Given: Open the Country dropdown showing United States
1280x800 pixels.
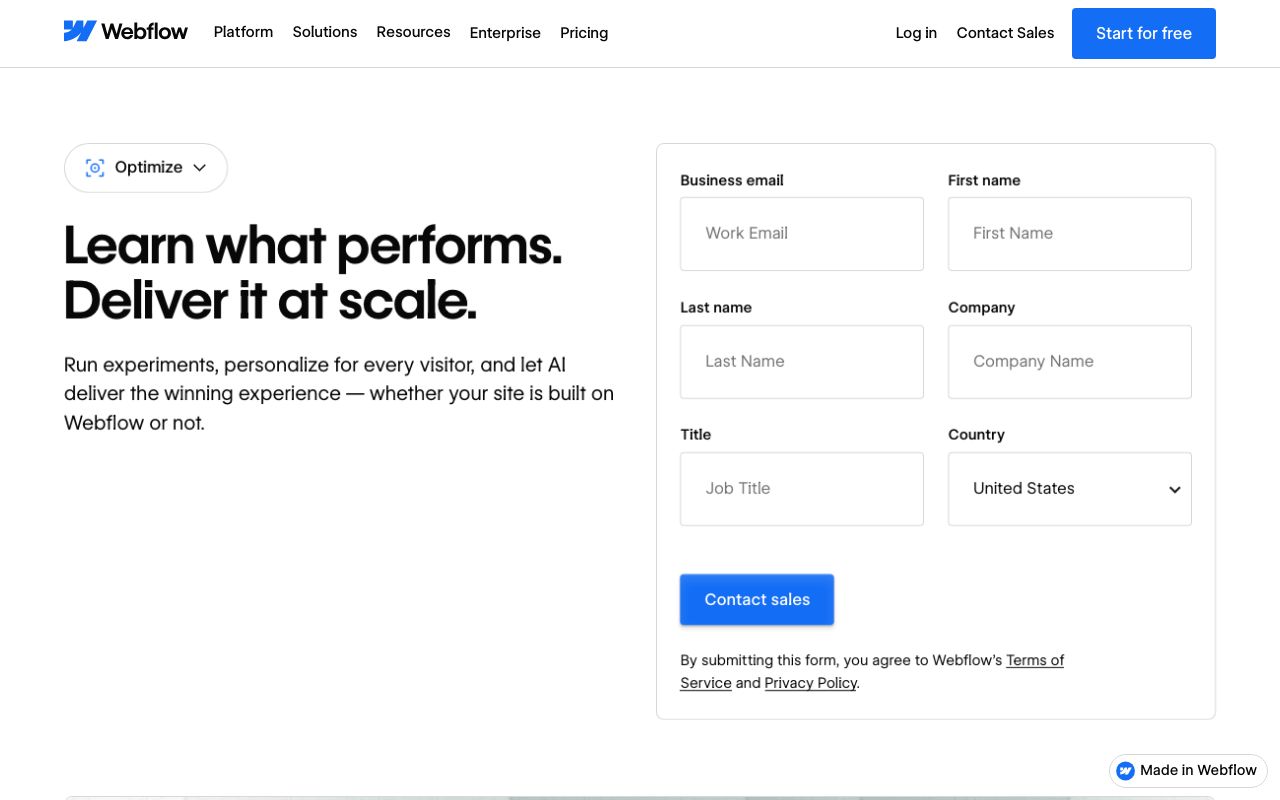Looking at the screenshot, I should tap(1070, 489).
